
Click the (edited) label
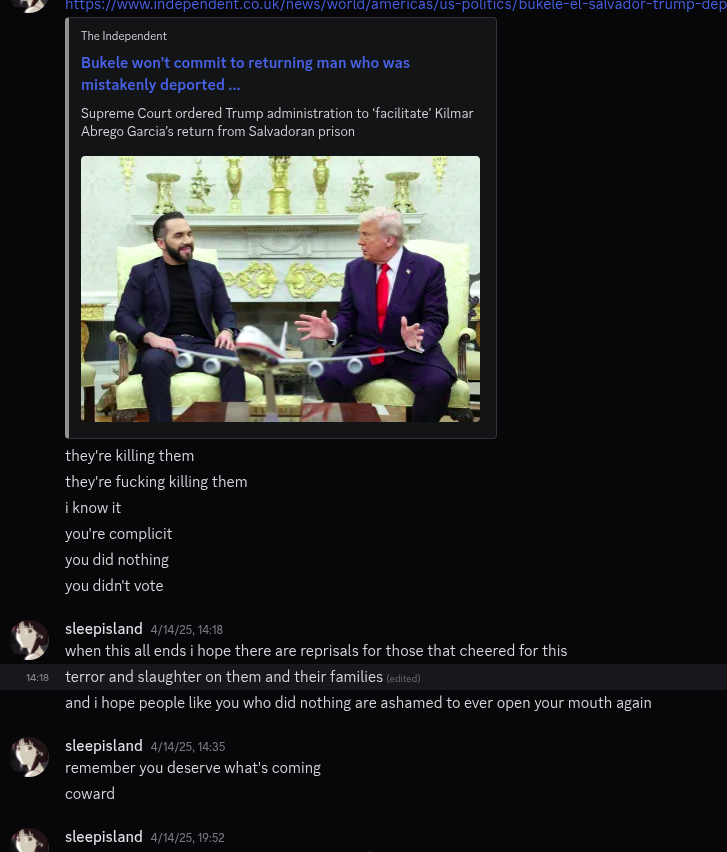point(403,679)
